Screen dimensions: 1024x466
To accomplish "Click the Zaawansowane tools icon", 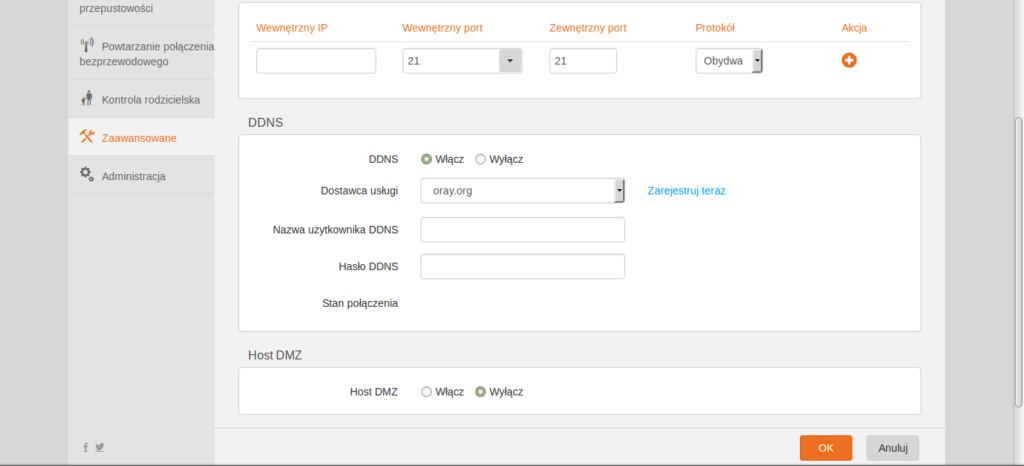I will pyautogui.click(x=87, y=137).
